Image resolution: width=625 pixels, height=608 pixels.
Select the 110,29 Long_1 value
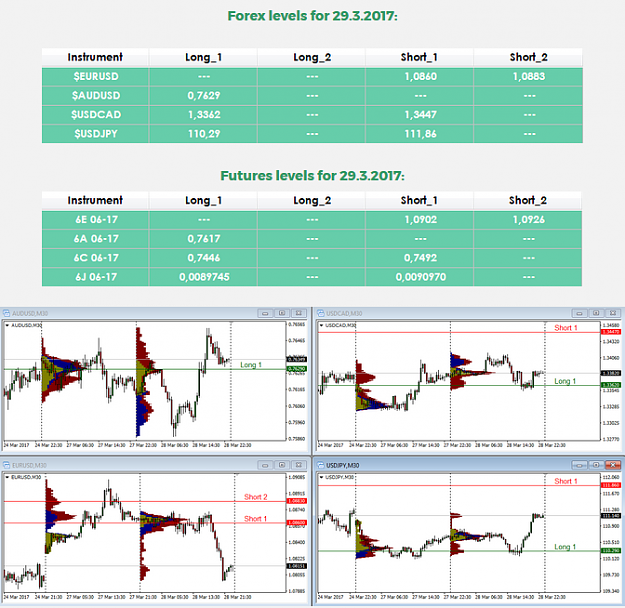click(204, 134)
